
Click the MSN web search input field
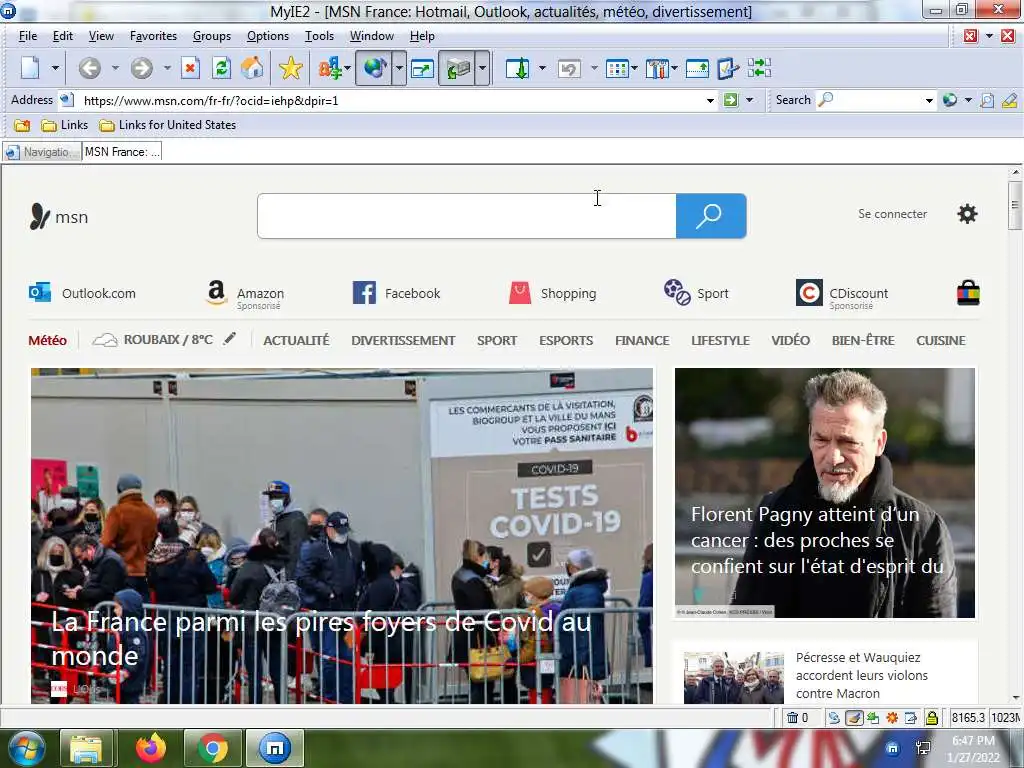click(467, 216)
